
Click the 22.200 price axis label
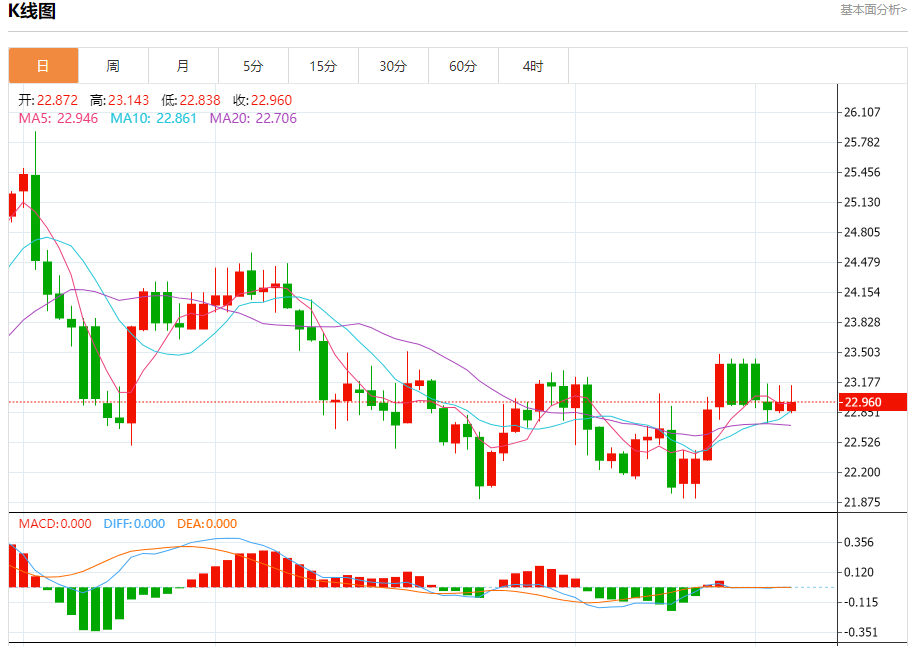(862, 472)
